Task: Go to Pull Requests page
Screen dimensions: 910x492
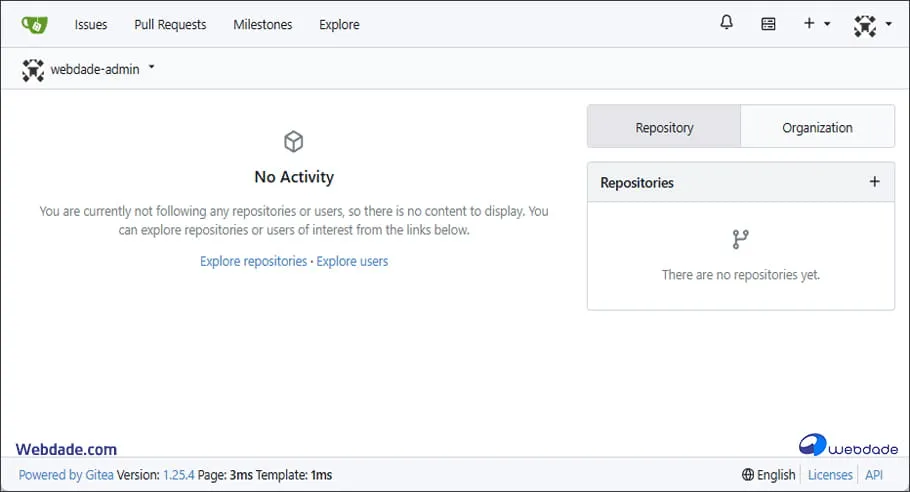Action: coord(170,24)
